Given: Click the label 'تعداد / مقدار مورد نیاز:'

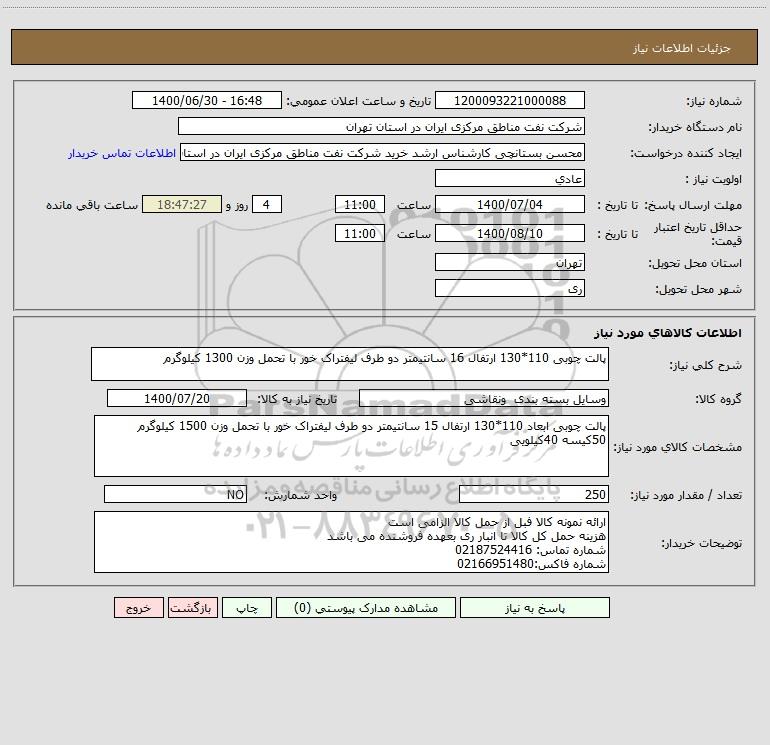Looking at the screenshot, I should [686, 496].
